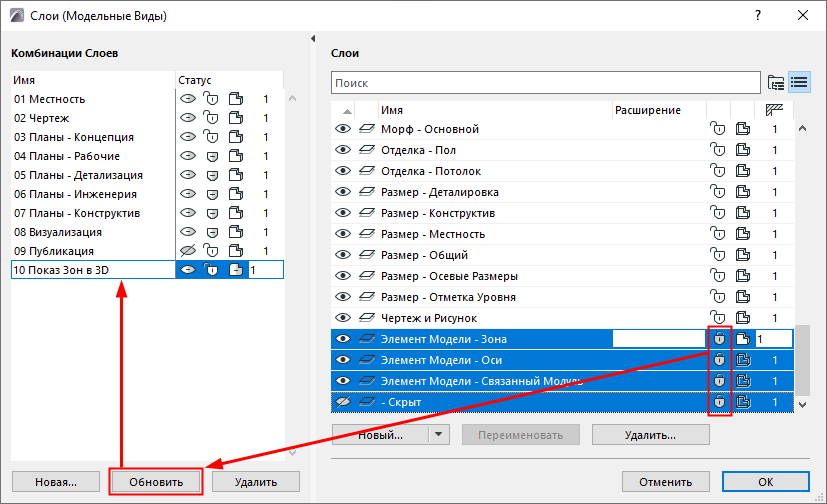Click layer type icon of Размер - Конструктив
The image size is (827, 504).
(x=367, y=213)
